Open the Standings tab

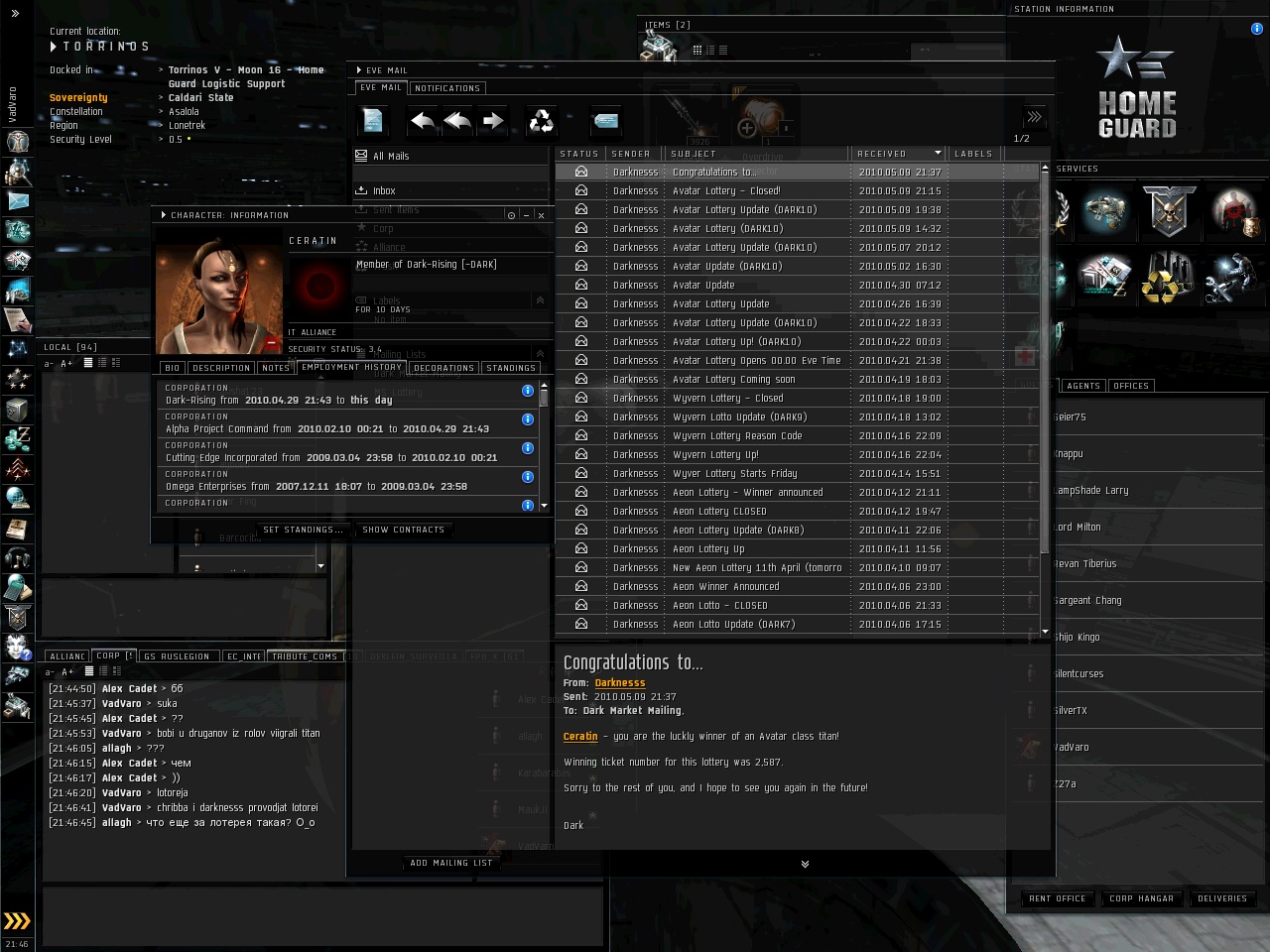[x=511, y=368]
